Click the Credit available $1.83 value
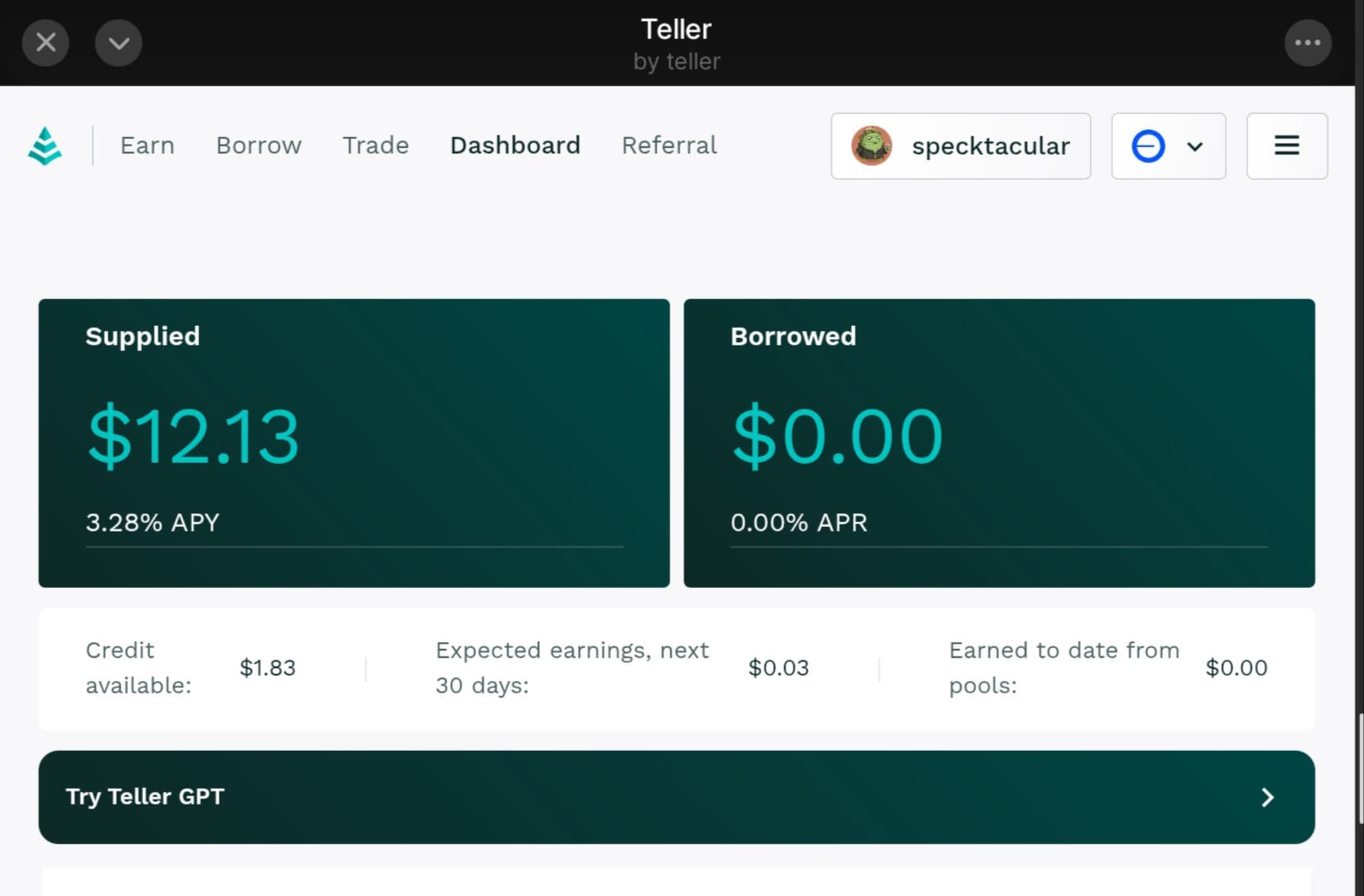1364x896 pixels. pos(267,668)
